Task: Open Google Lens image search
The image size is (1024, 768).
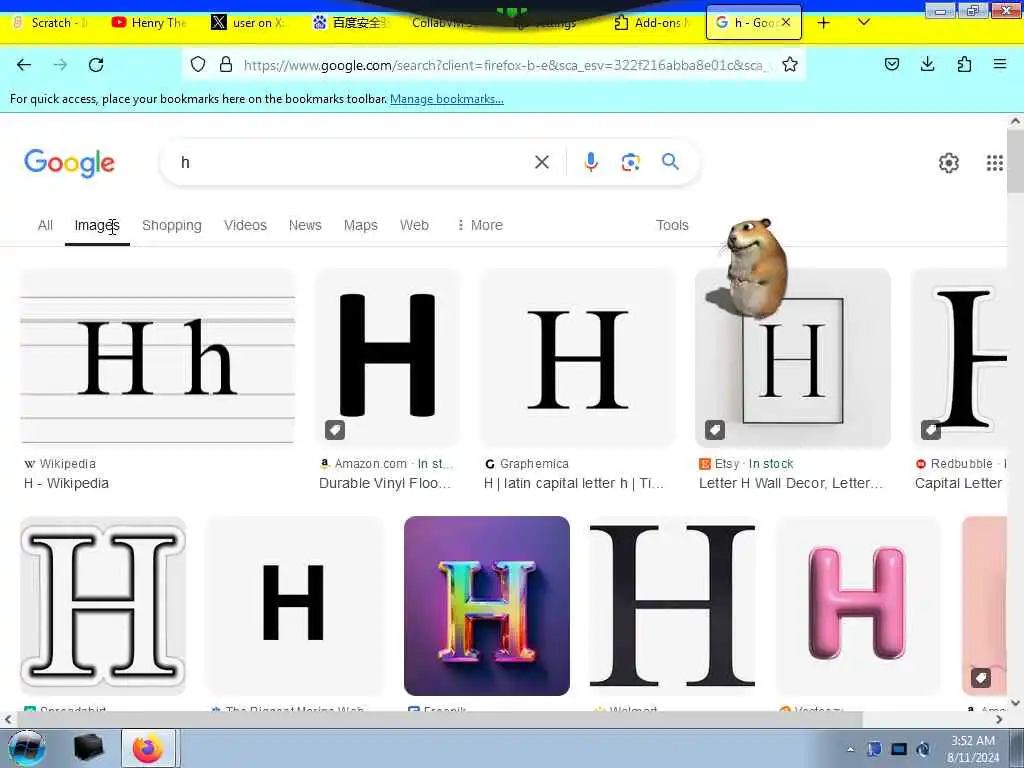Action: 630,162
